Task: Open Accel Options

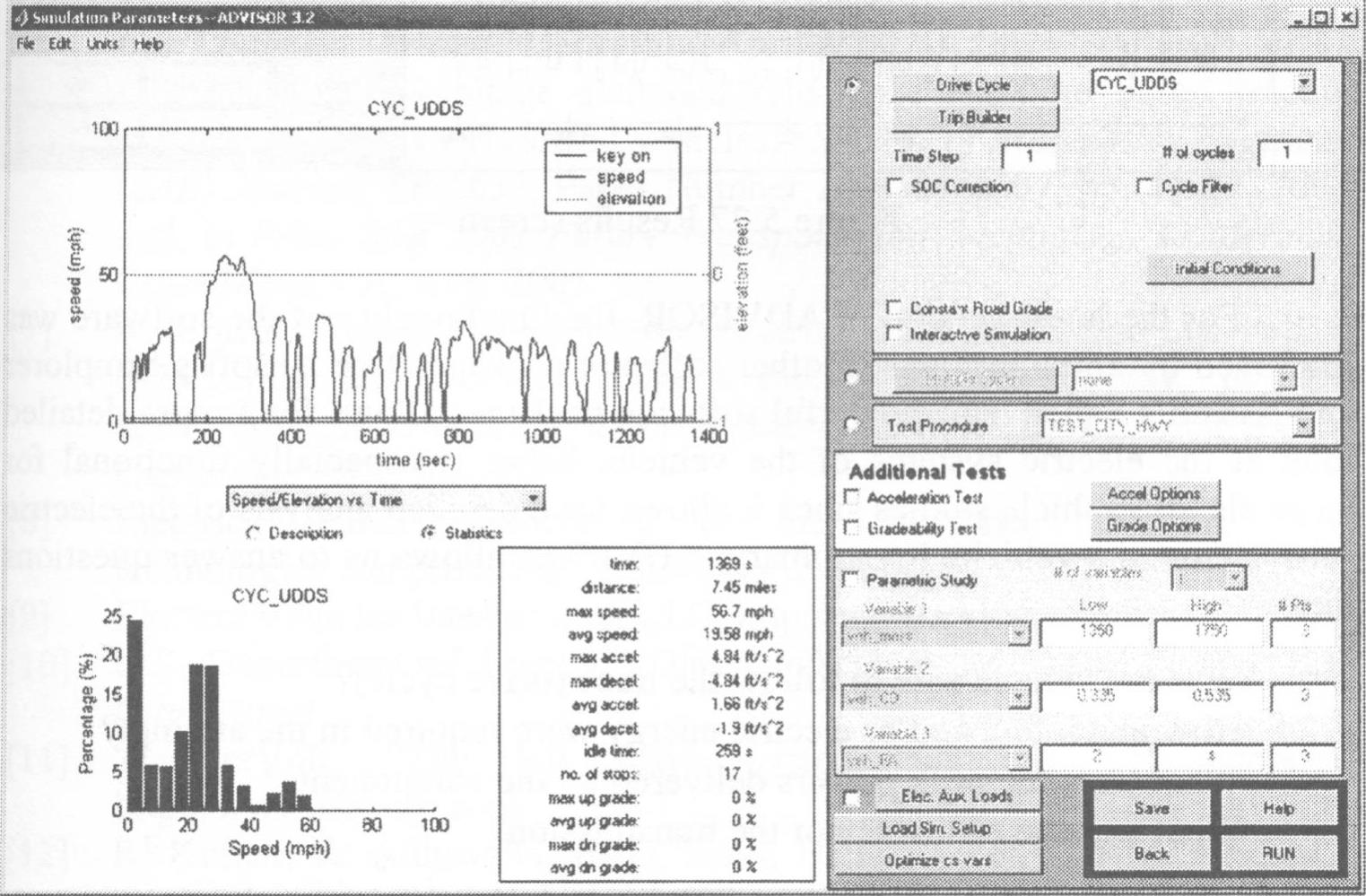Action: [x=1154, y=494]
